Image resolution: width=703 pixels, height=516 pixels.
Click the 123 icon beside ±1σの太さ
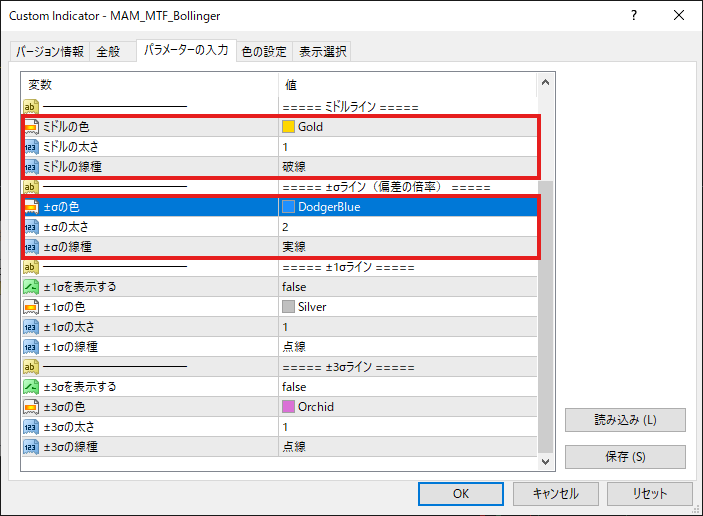tap(31, 327)
